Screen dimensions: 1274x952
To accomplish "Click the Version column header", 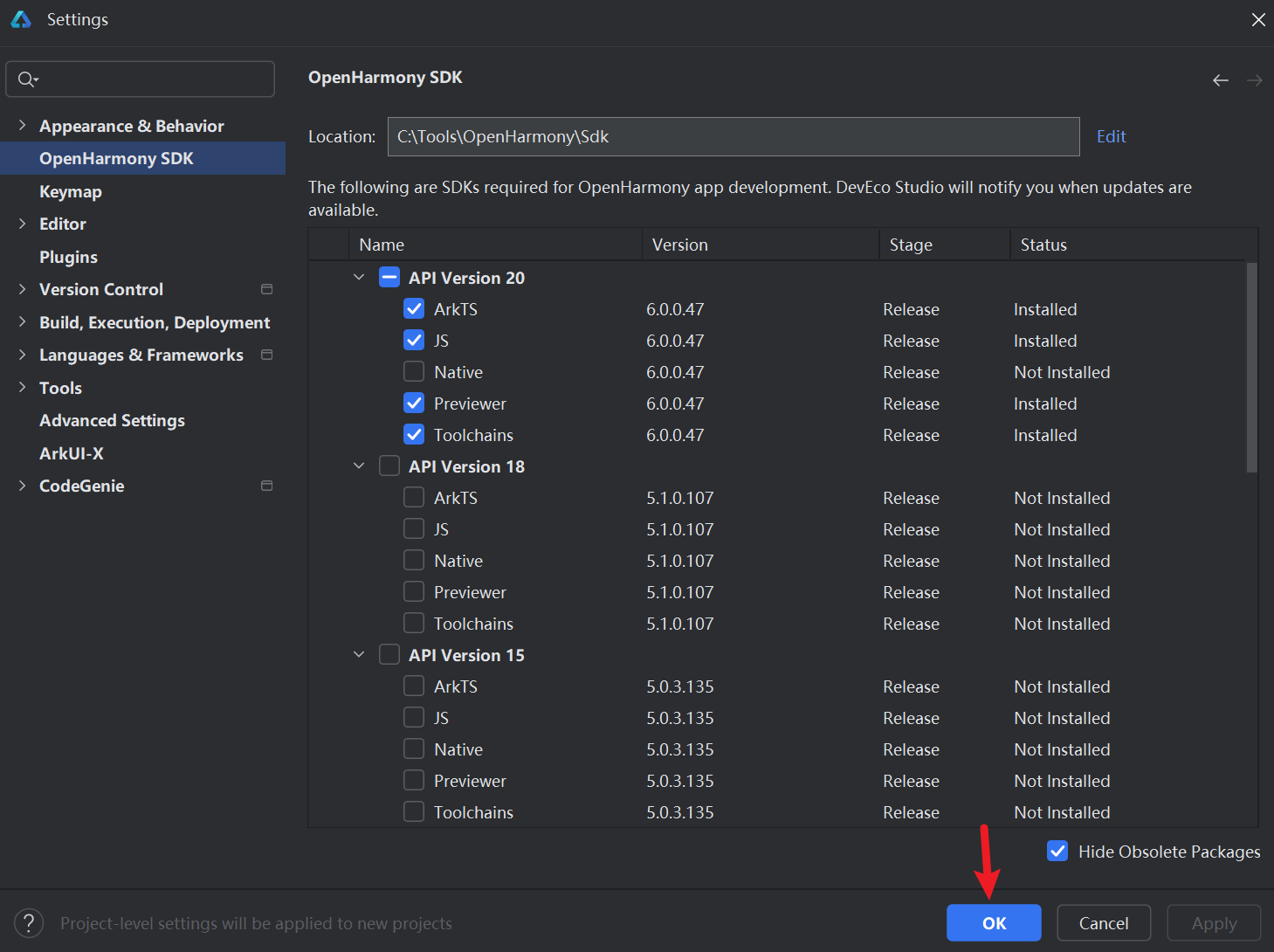I will tap(761, 245).
